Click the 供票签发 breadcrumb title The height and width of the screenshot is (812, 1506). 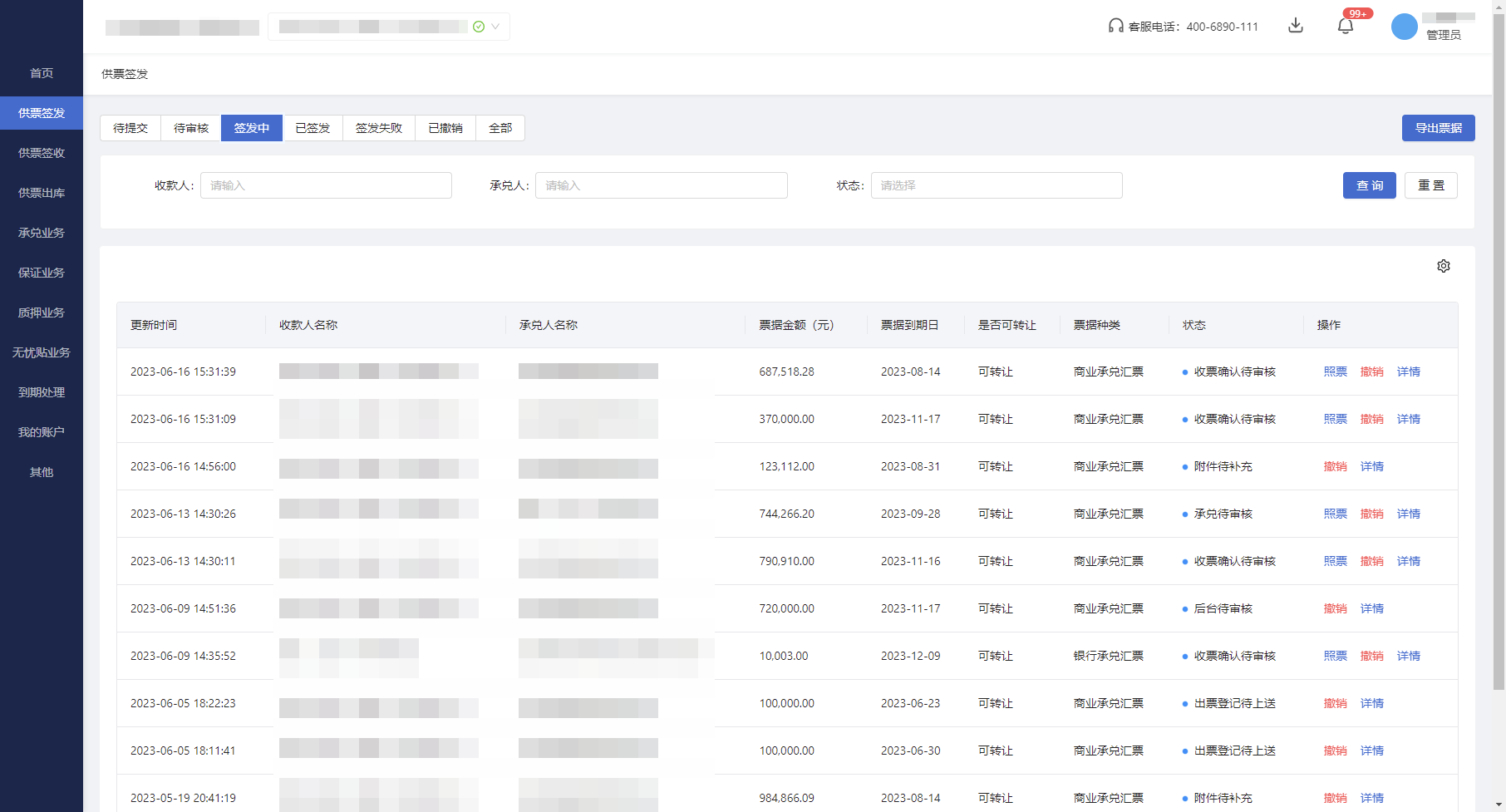tap(125, 74)
